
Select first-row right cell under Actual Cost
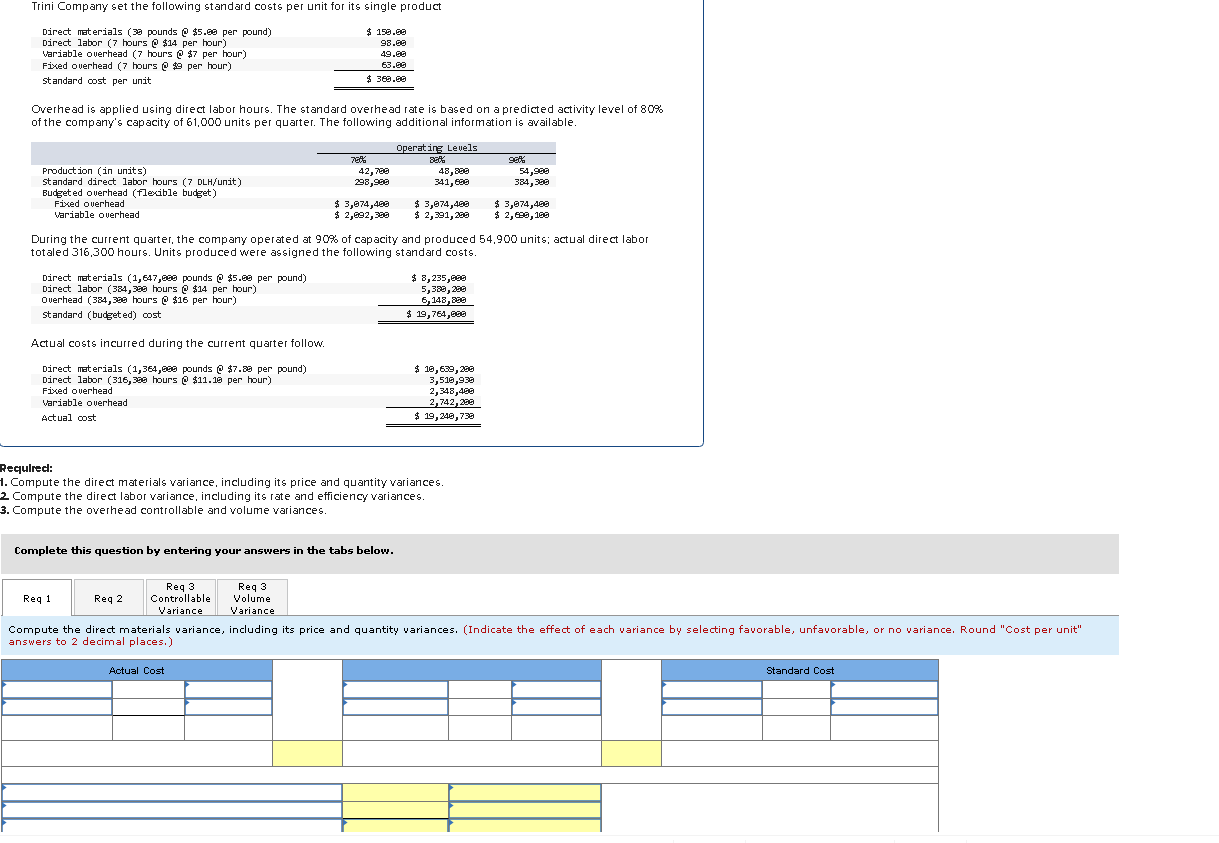click(x=228, y=690)
